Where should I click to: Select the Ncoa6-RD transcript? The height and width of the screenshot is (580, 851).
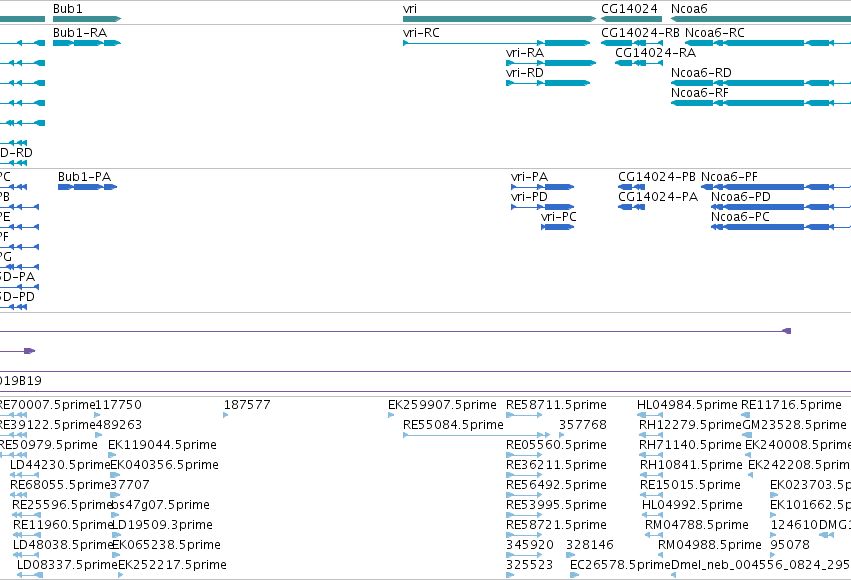pyautogui.click(x=761, y=83)
